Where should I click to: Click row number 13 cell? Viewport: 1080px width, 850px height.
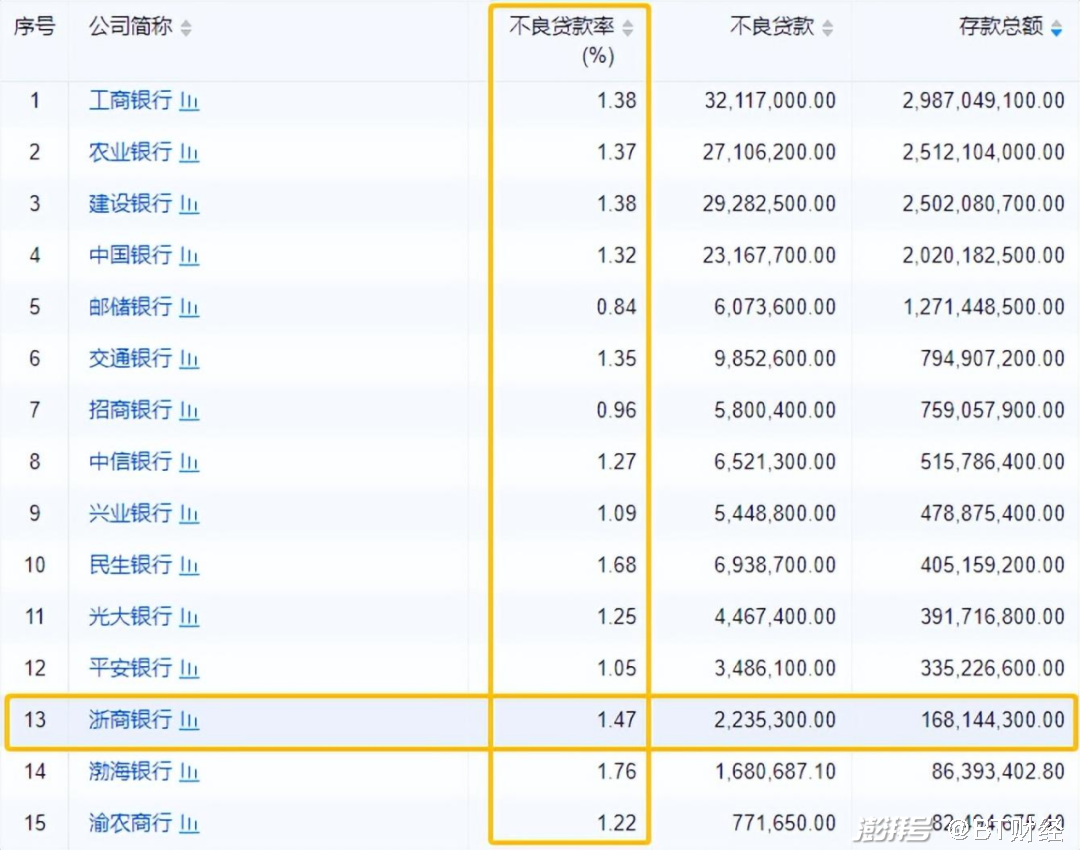point(35,720)
